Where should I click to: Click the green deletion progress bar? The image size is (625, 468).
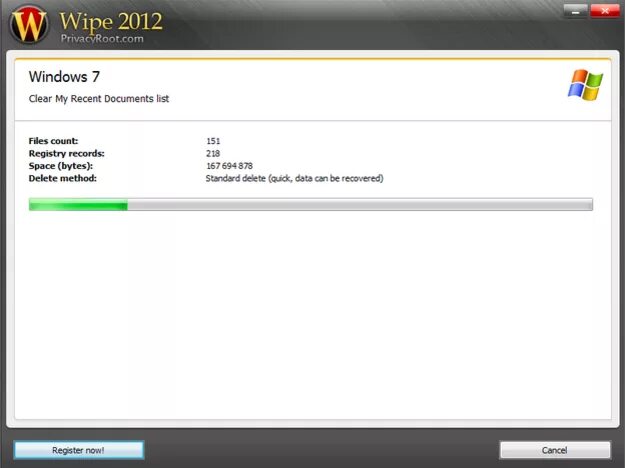pos(311,205)
